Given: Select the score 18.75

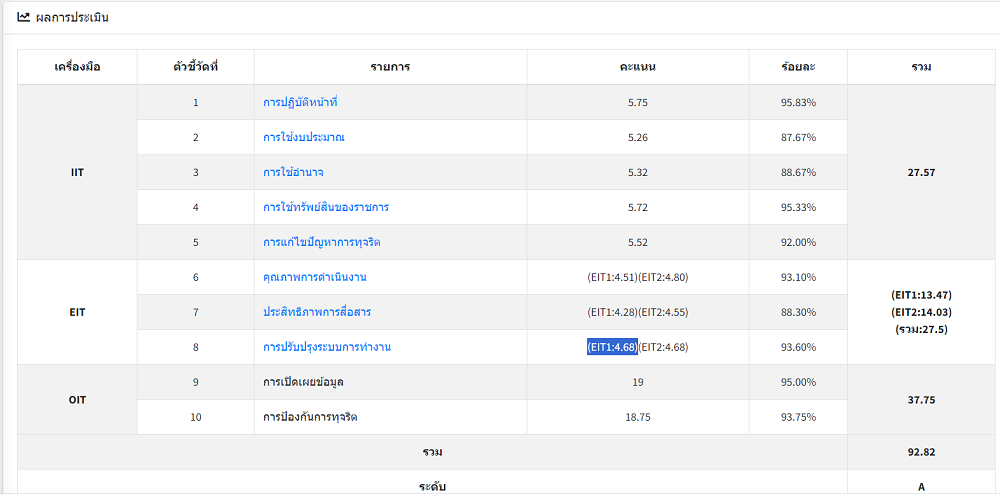Looking at the screenshot, I should point(638,418).
